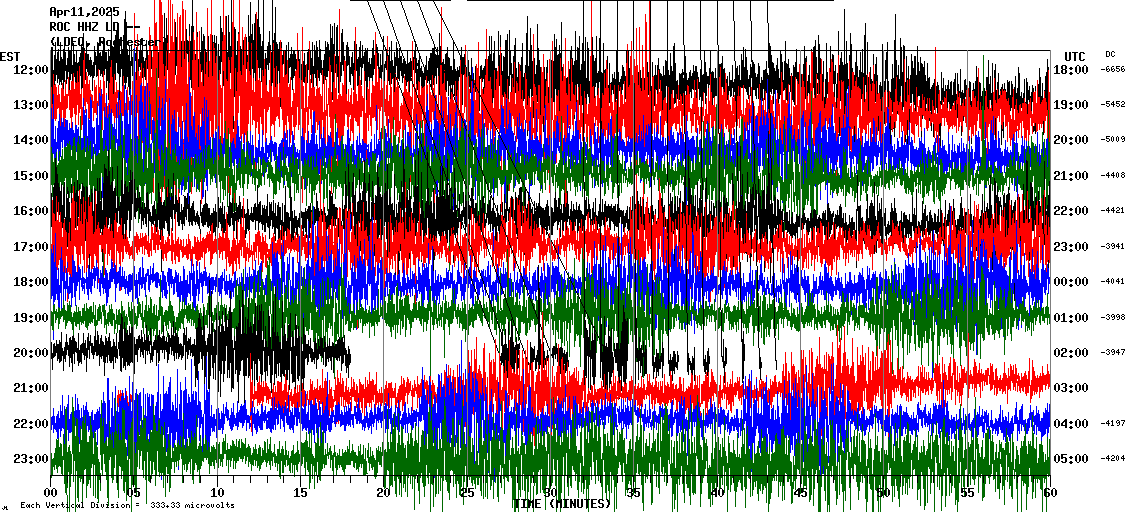Click the UTC time label "00:00"
Image resolution: width=1130 pixels, height=519 pixels.
point(1071,282)
